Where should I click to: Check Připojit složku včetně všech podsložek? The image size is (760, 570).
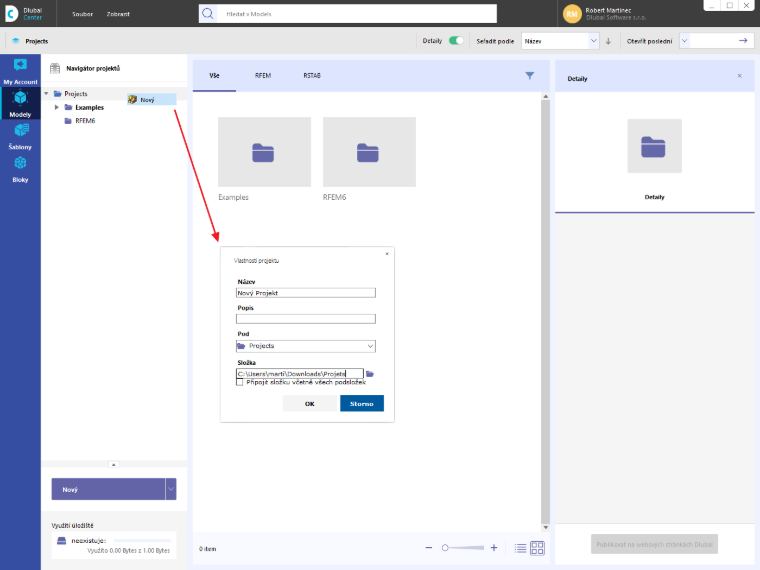[239, 382]
